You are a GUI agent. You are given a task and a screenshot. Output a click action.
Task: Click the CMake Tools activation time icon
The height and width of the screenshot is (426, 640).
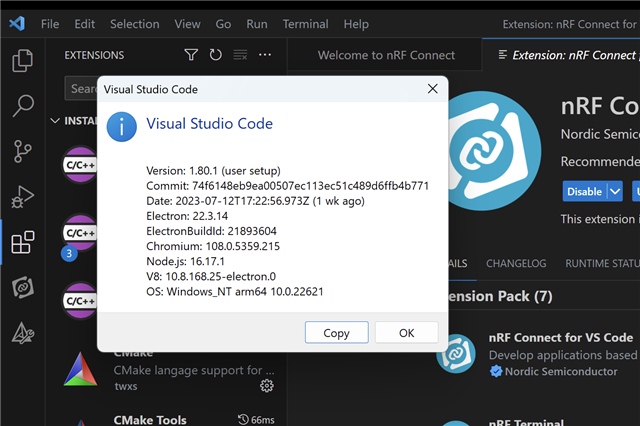tap(243, 419)
